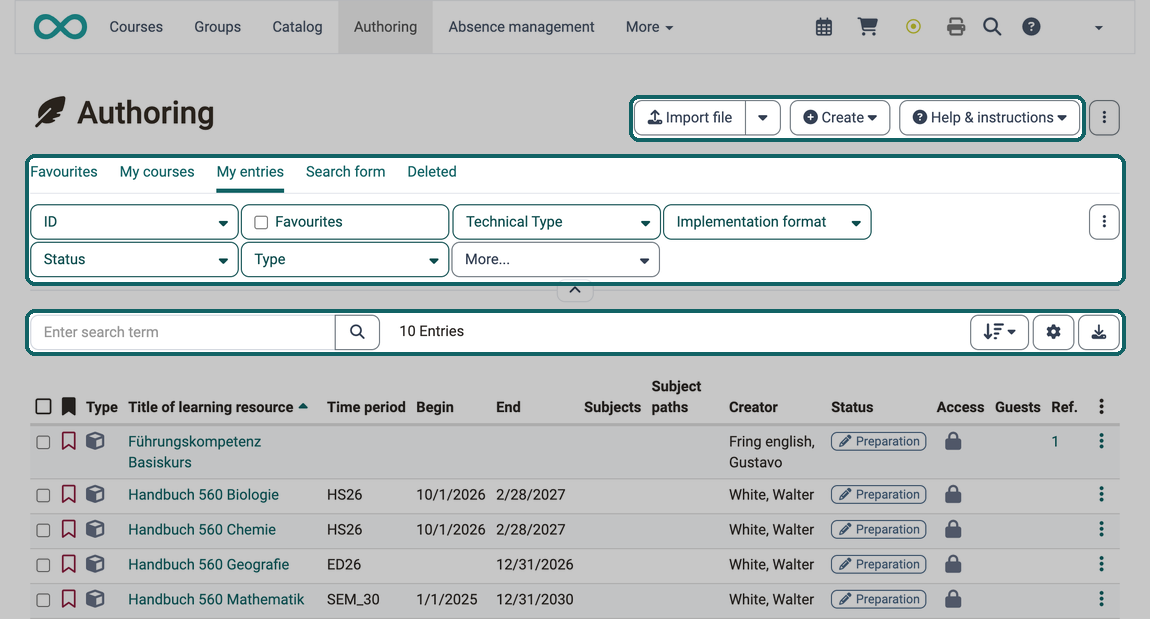Bookmark Handbuch 560 Chemie

[68, 529]
